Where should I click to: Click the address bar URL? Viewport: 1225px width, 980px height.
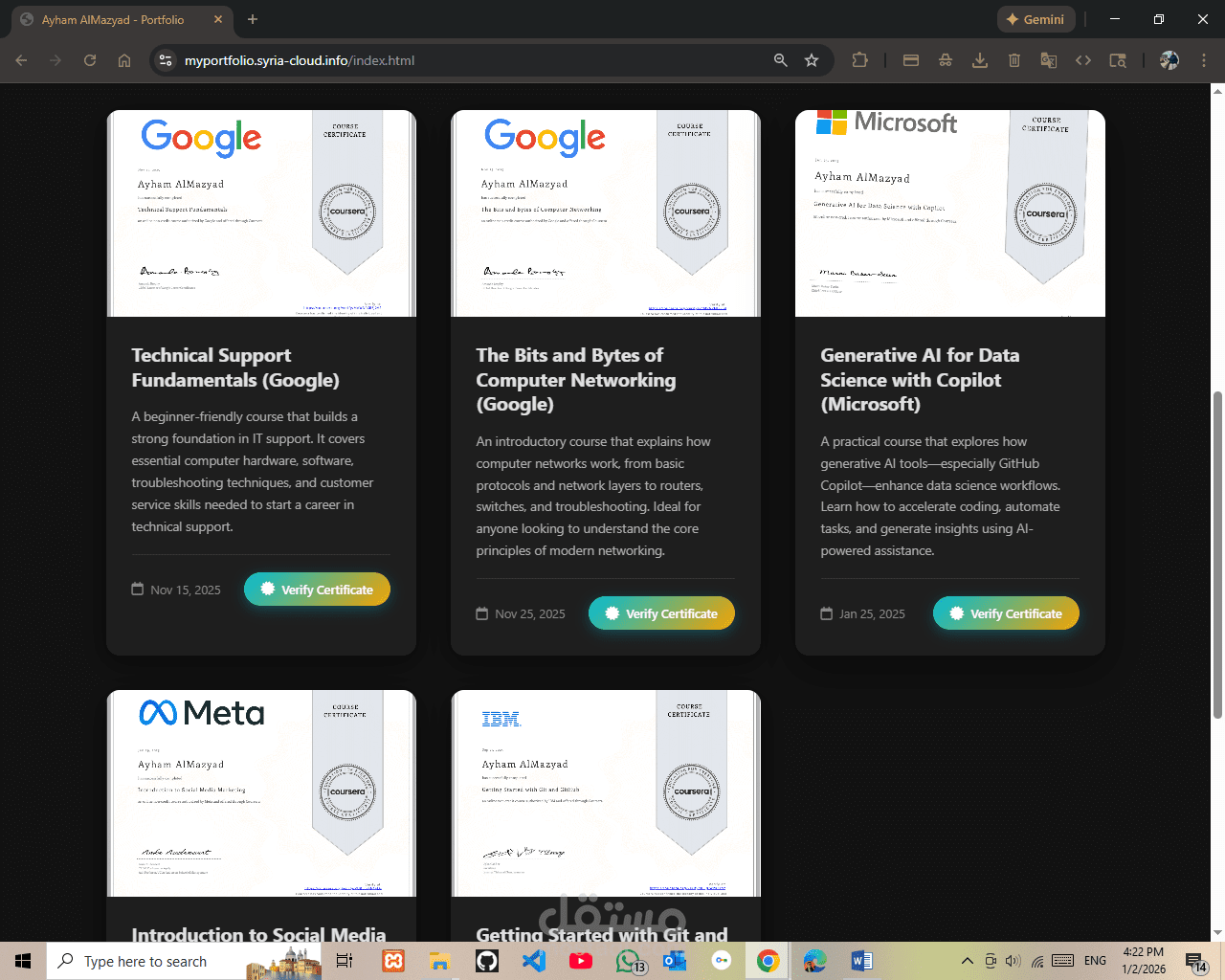[x=300, y=60]
